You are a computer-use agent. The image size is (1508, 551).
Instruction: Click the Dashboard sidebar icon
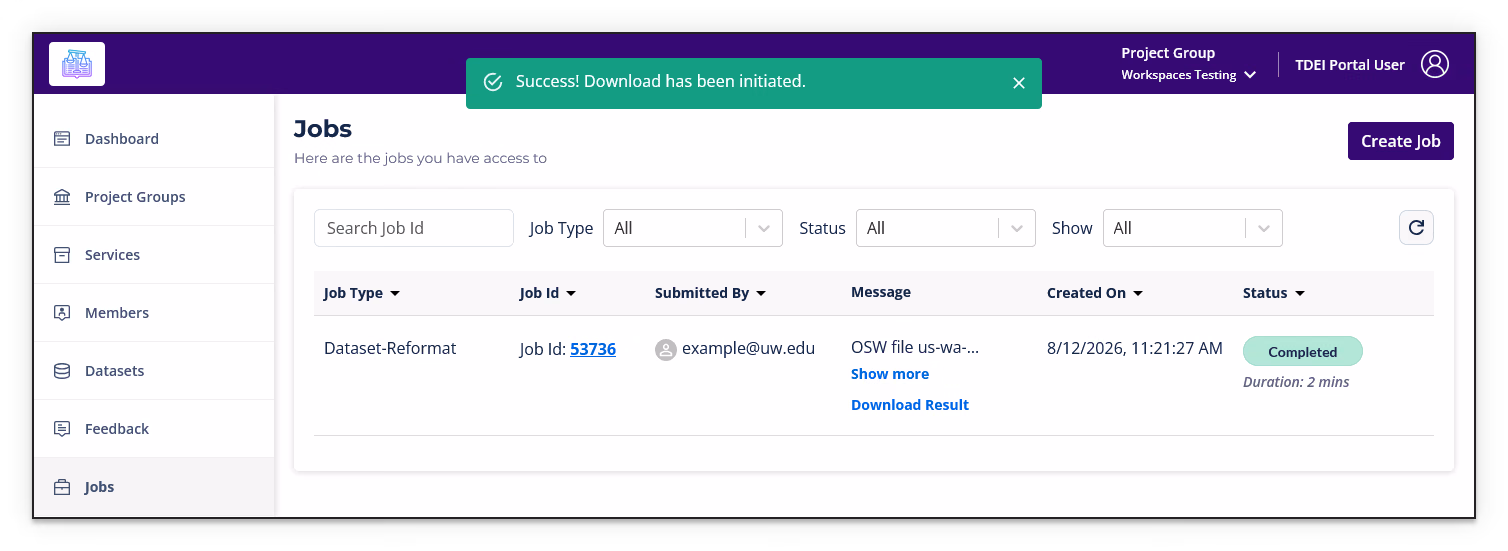tap(62, 139)
